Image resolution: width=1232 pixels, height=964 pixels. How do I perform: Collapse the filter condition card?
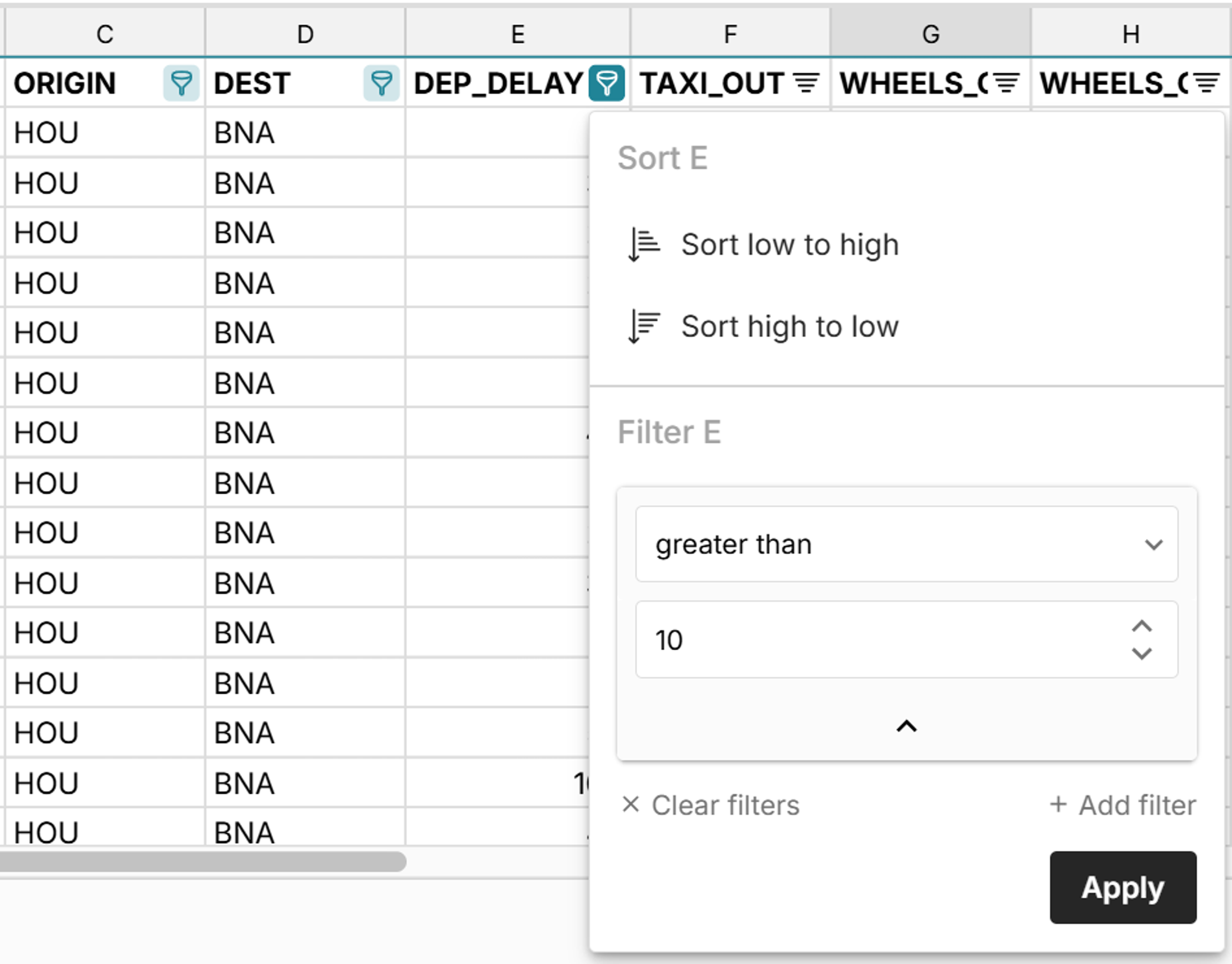[906, 727]
